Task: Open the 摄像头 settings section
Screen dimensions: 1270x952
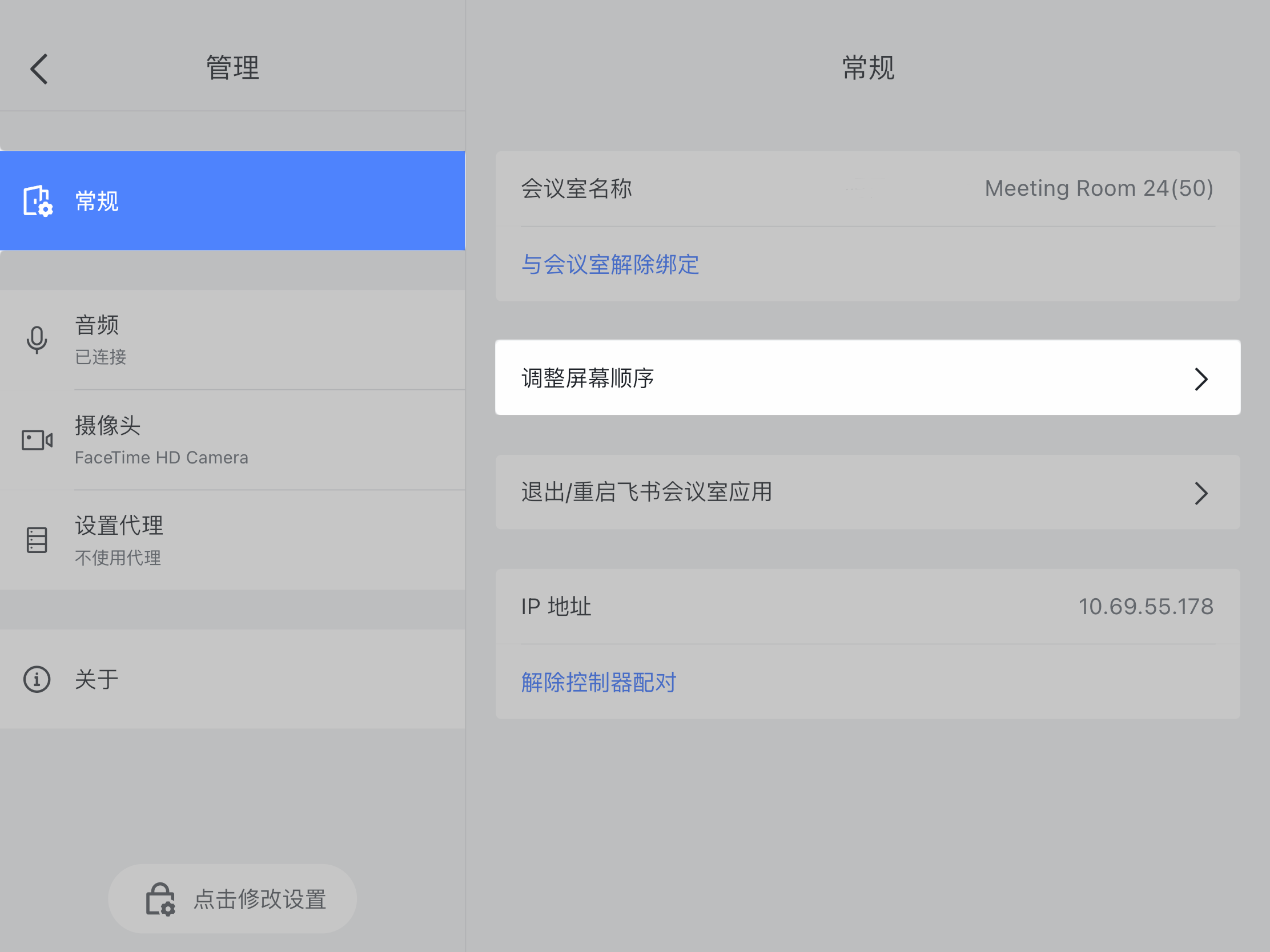Action: [232, 440]
